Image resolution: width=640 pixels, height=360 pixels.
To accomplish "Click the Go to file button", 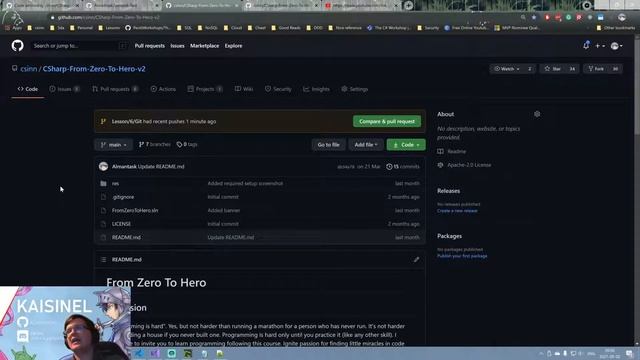I will 329,145.
